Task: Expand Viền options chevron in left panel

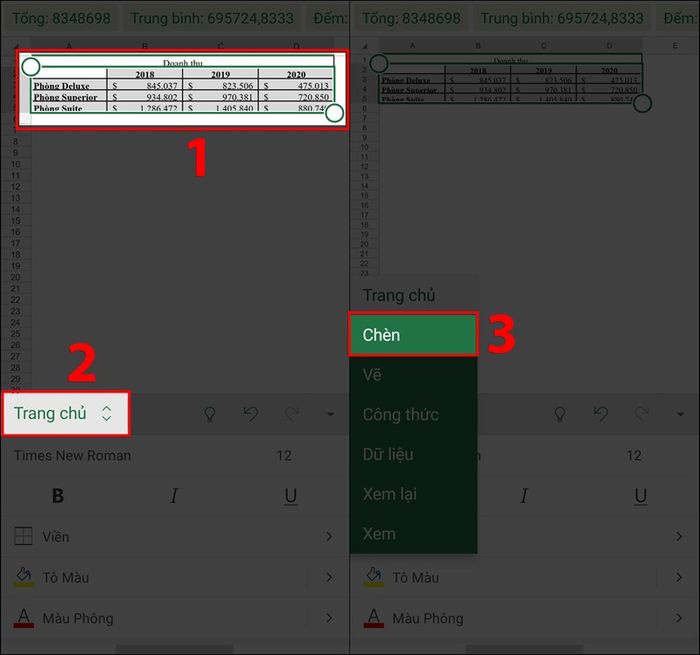Action: click(329, 536)
